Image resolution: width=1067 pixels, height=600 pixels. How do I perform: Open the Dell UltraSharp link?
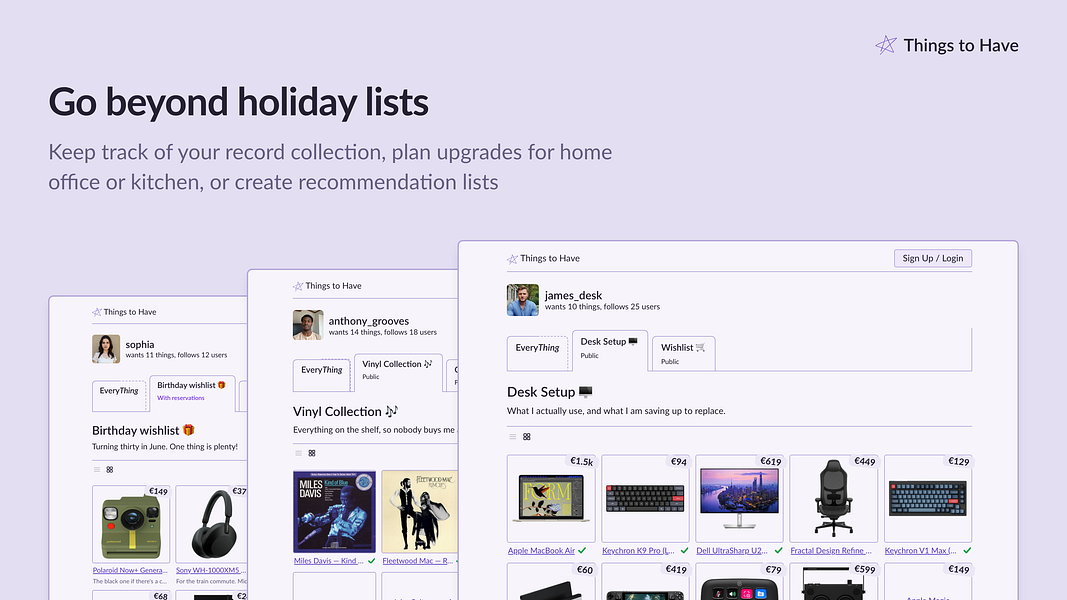[x=732, y=550]
